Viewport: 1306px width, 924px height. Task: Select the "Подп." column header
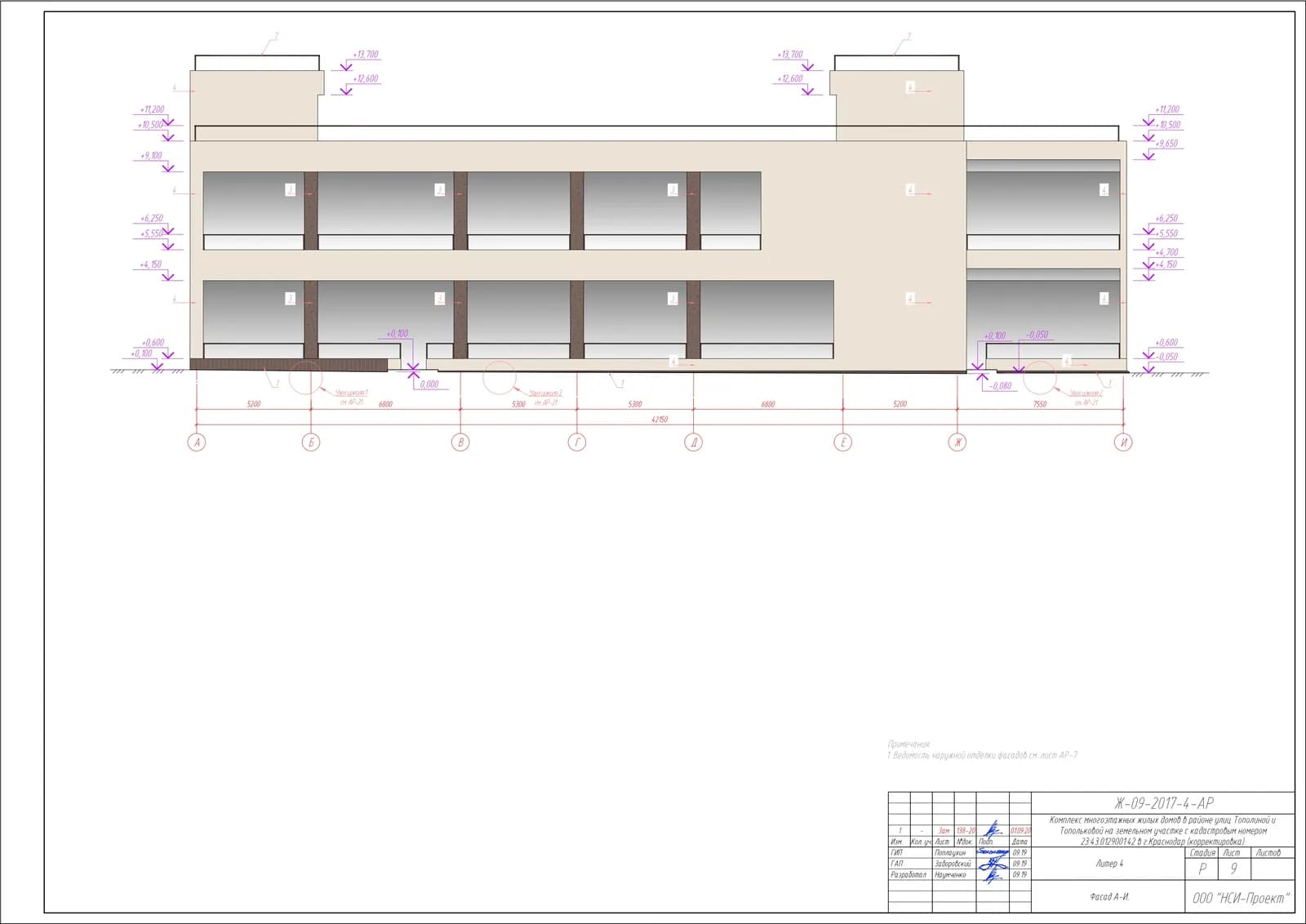click(x=986, y=842)
